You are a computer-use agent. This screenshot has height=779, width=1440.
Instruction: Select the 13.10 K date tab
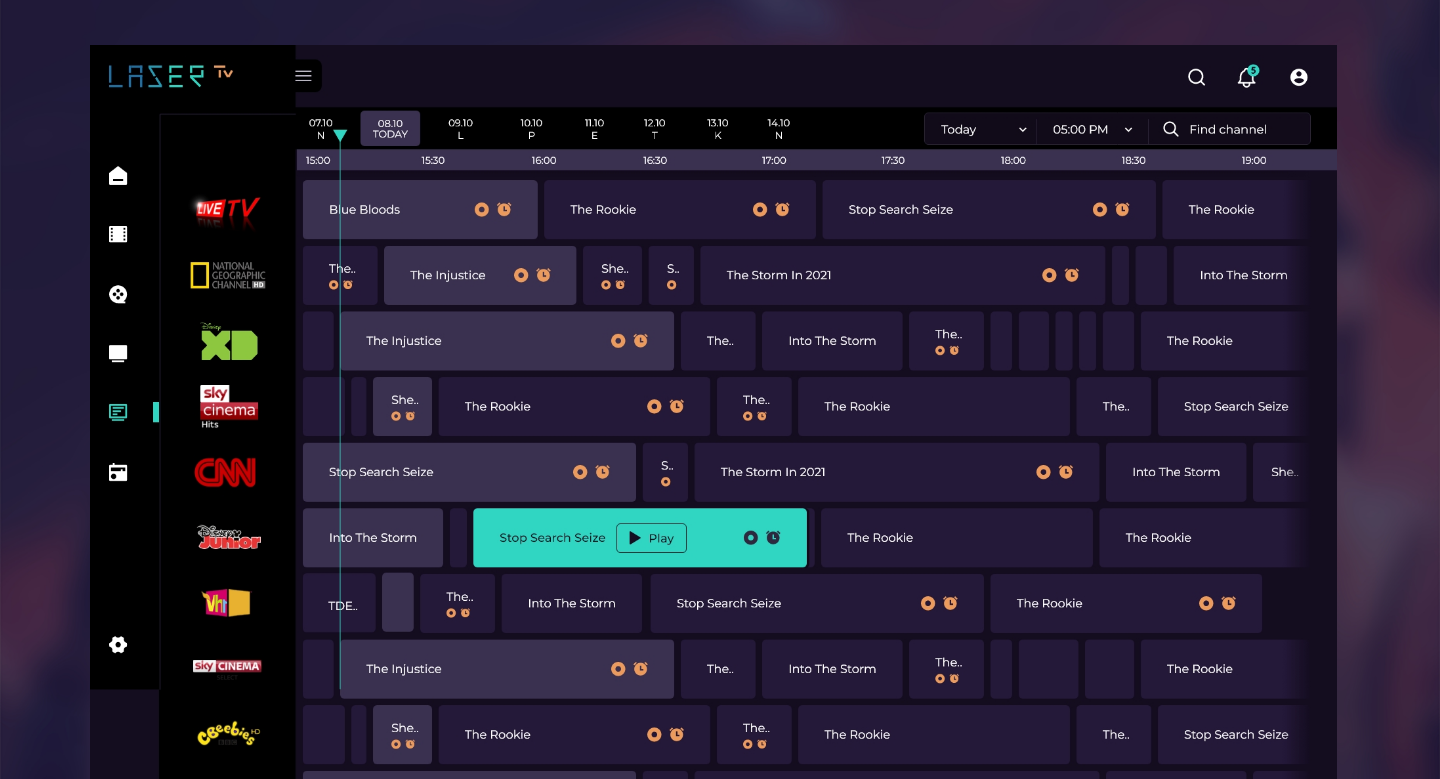coord(718,129)
